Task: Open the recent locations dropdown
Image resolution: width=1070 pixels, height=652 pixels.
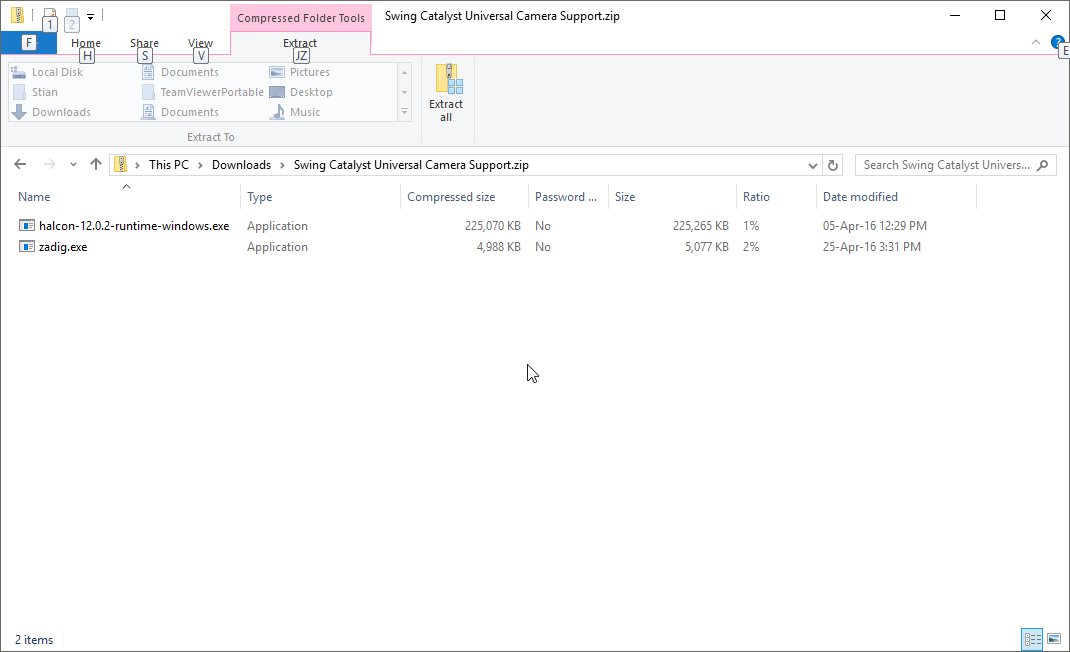Action: pyautogui.click(x=73, y=165)
